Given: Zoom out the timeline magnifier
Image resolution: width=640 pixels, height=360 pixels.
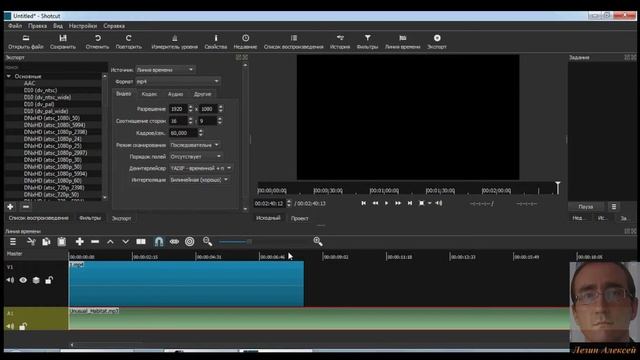Looking at the screenshot, I should coord(207,242).
